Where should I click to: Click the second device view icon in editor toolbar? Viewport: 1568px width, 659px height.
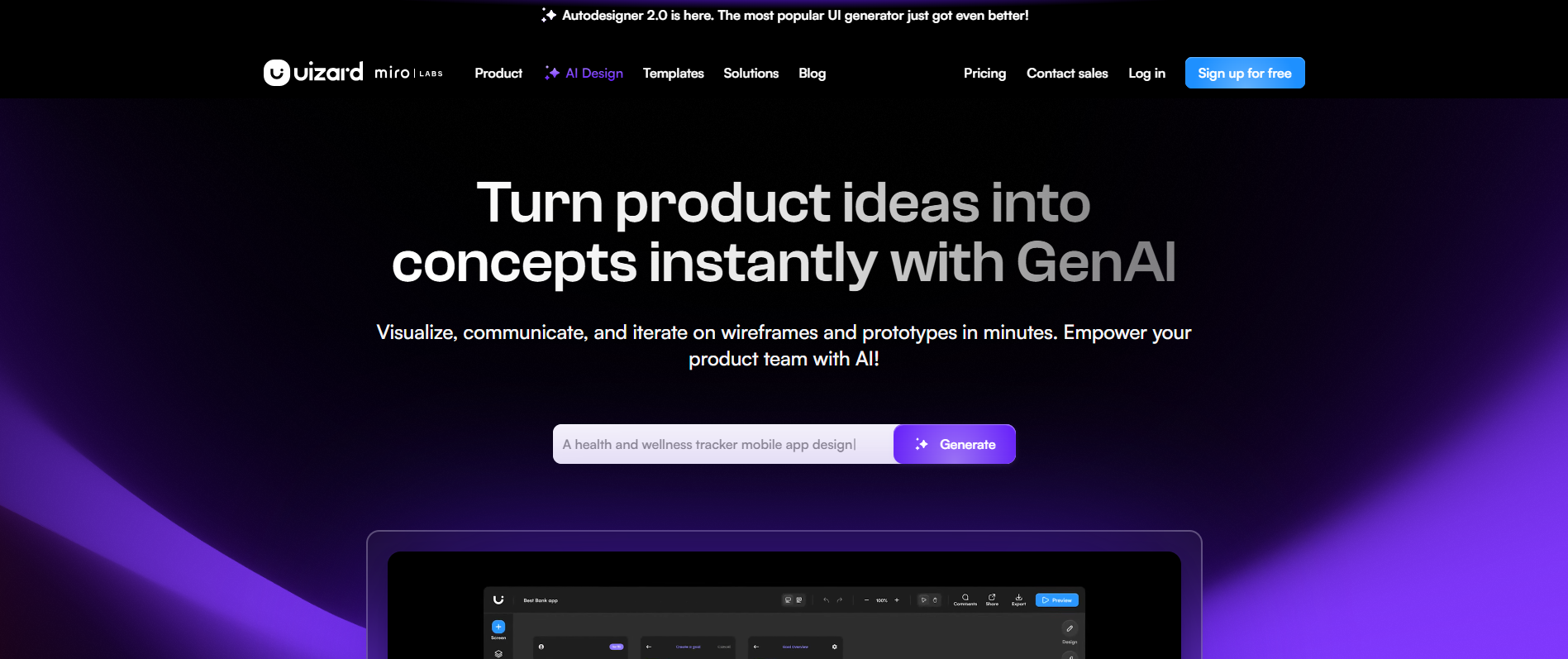(x=799, y=600)
